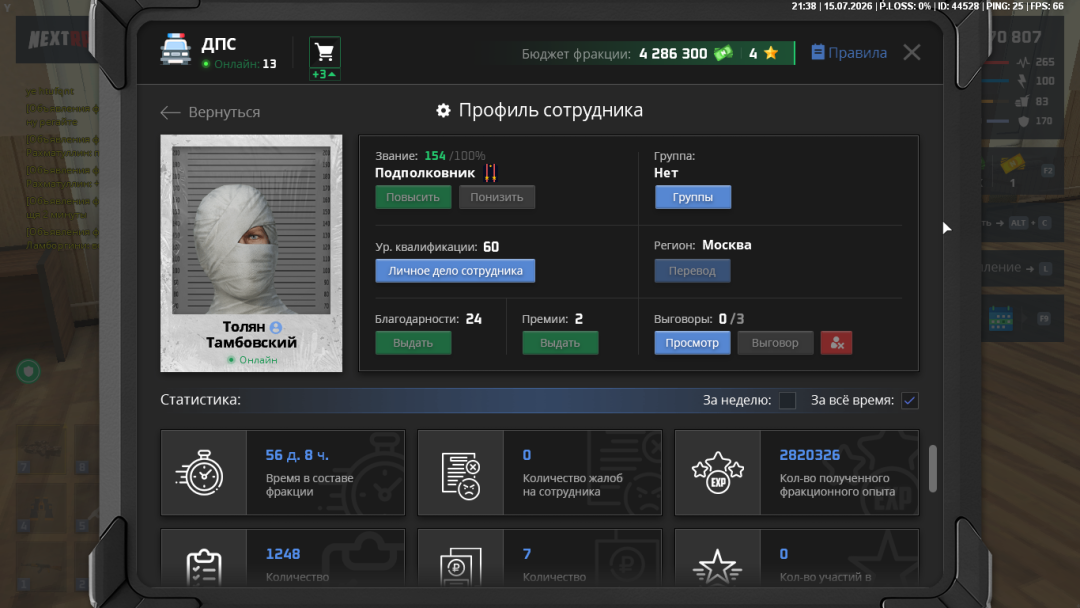Click the 2820326 experience value
The height and width of the screenshot is (608, 1080).
point(809,455)
